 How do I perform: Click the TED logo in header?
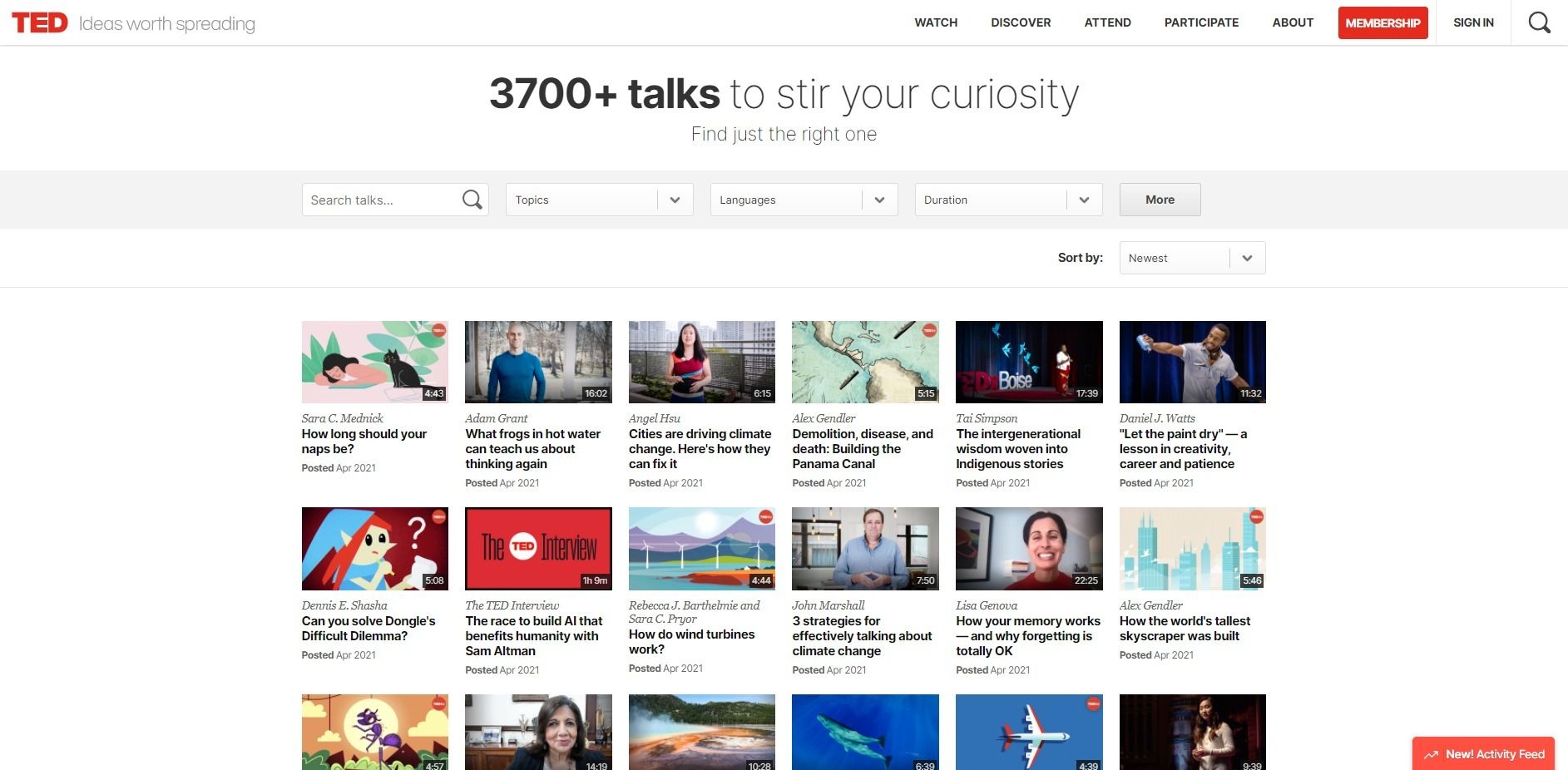(40, 22)
